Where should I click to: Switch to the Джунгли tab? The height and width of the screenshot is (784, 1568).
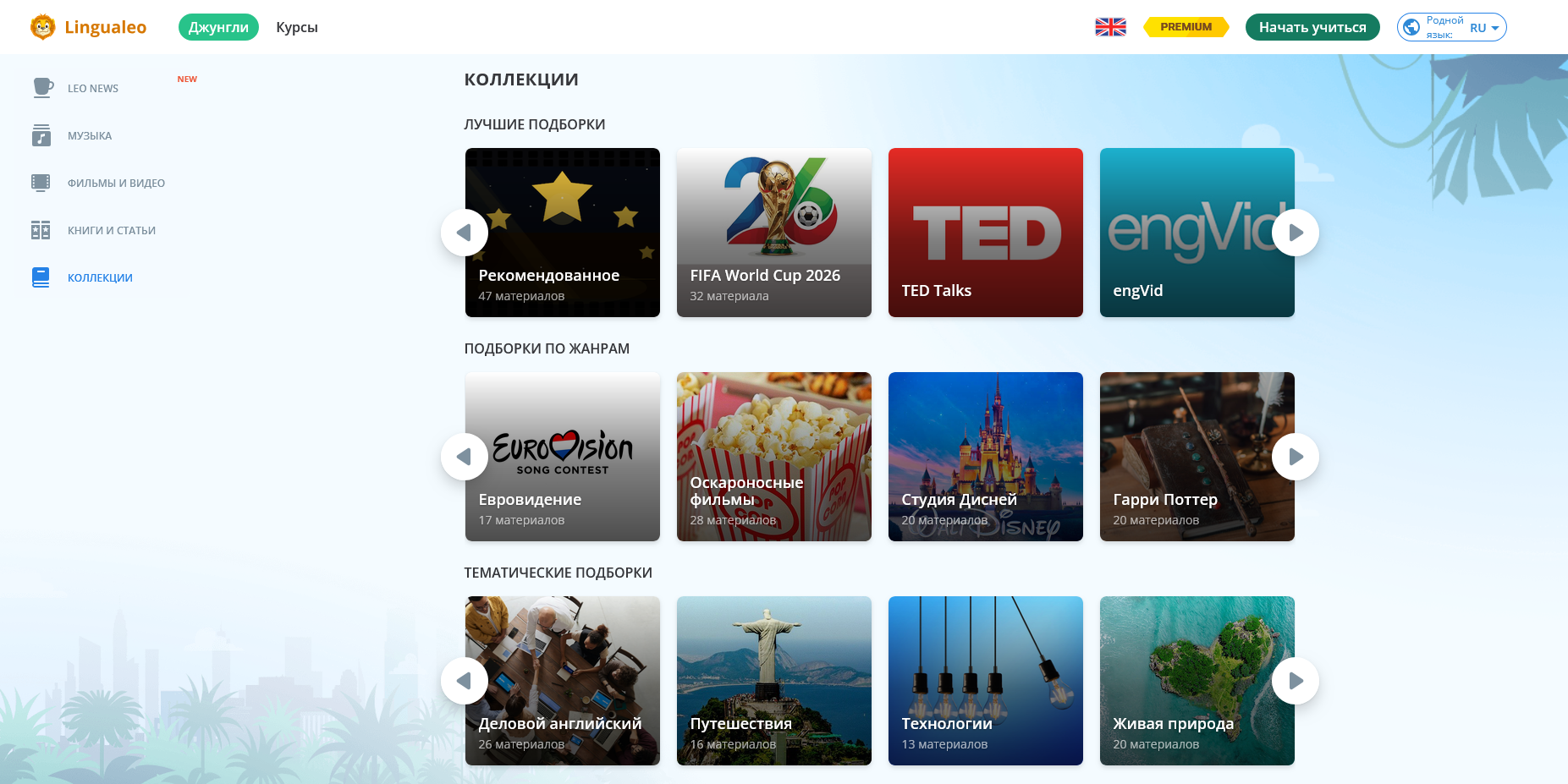coord(218,27)
